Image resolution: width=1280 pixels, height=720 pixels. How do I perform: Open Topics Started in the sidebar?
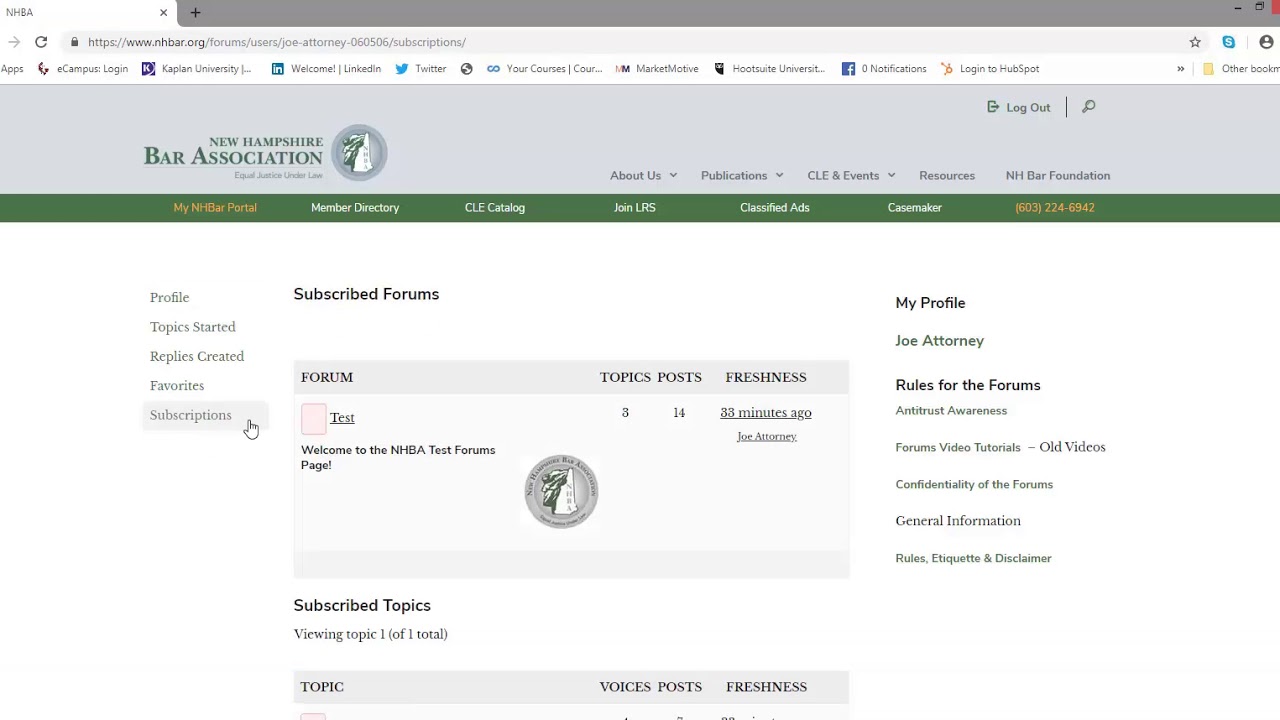[x=193, y=327]
